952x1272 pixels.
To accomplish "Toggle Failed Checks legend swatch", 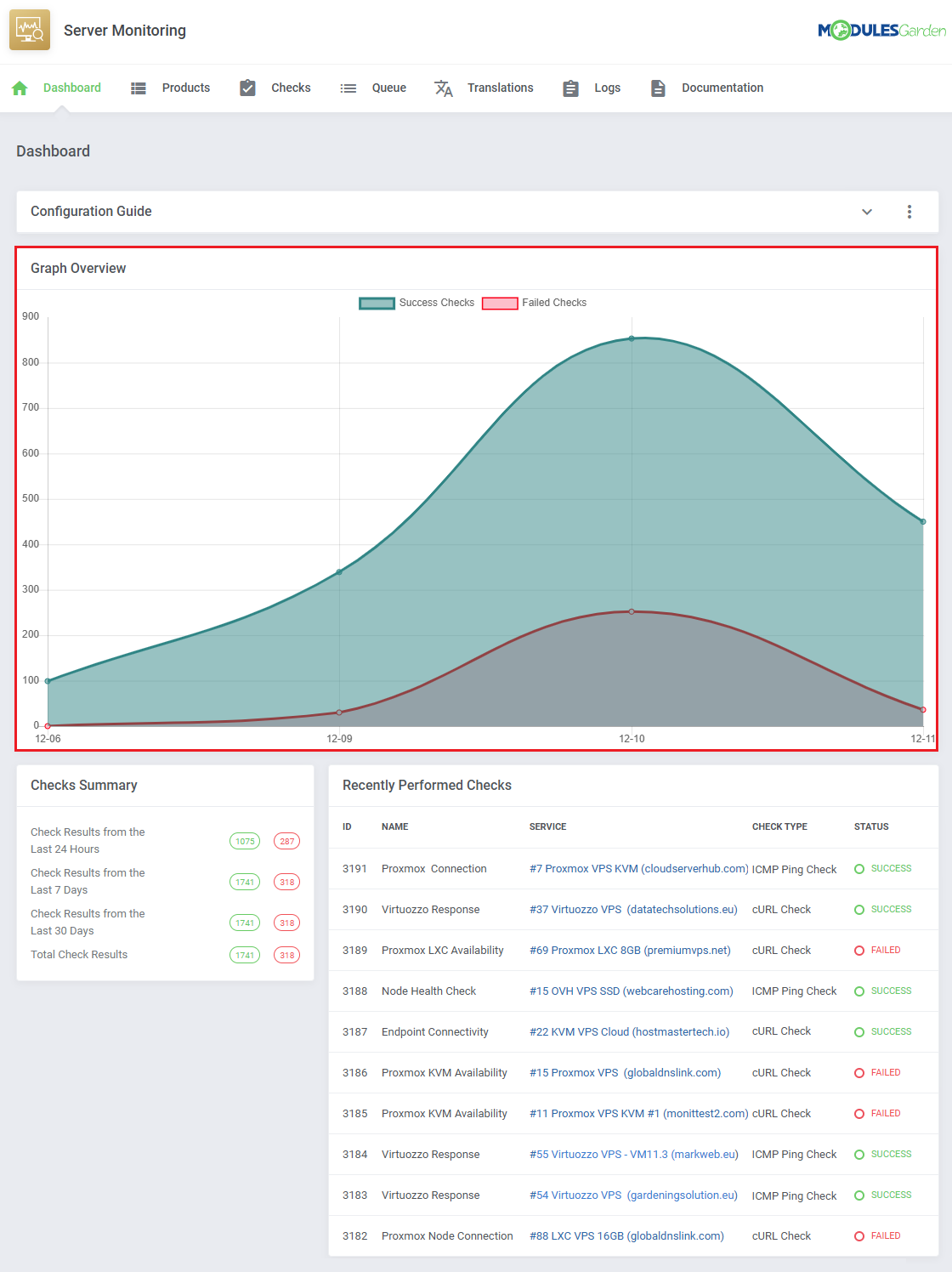I will (x=500, y=304).
